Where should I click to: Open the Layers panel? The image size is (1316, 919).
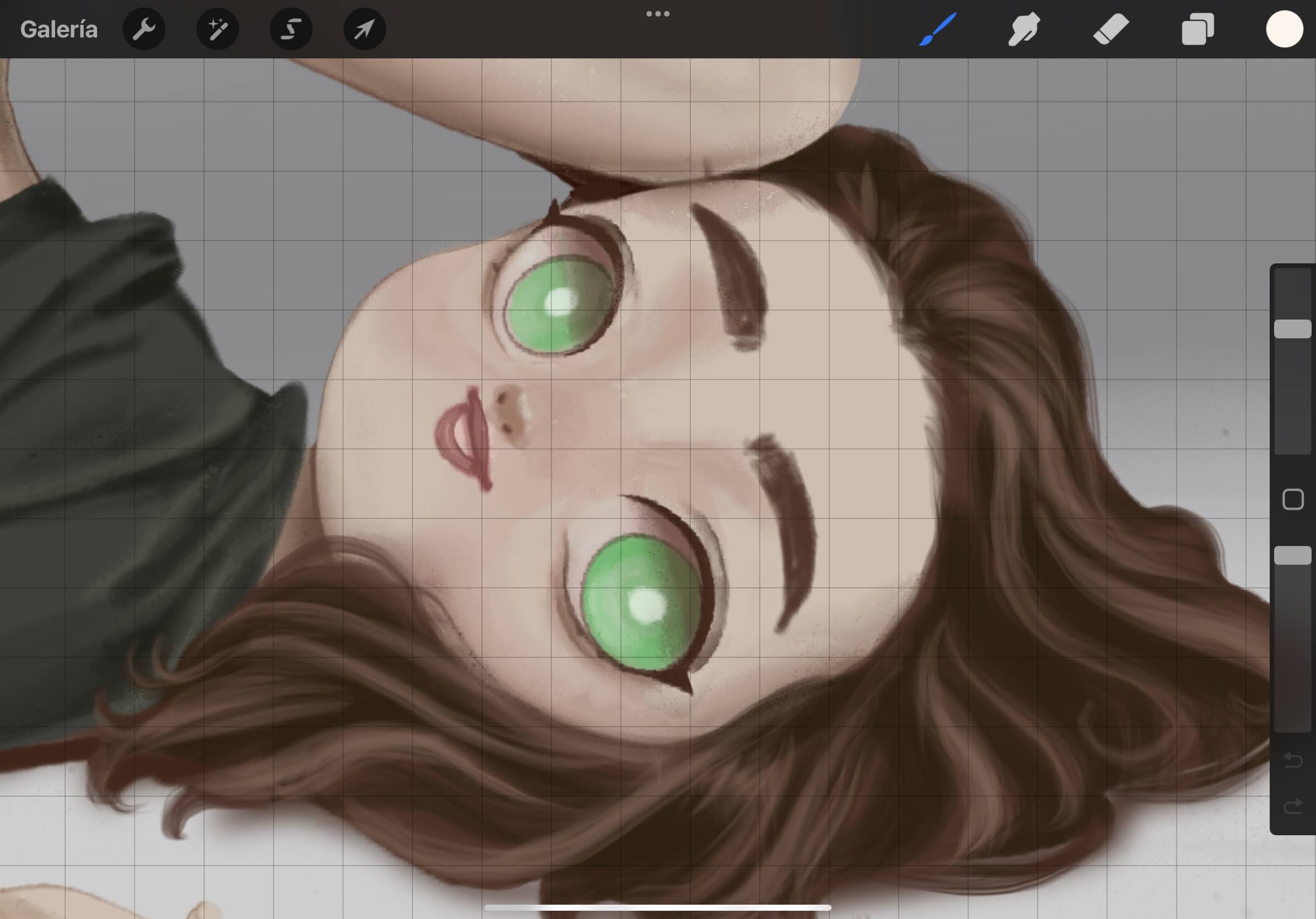[x=1198, y=29]
